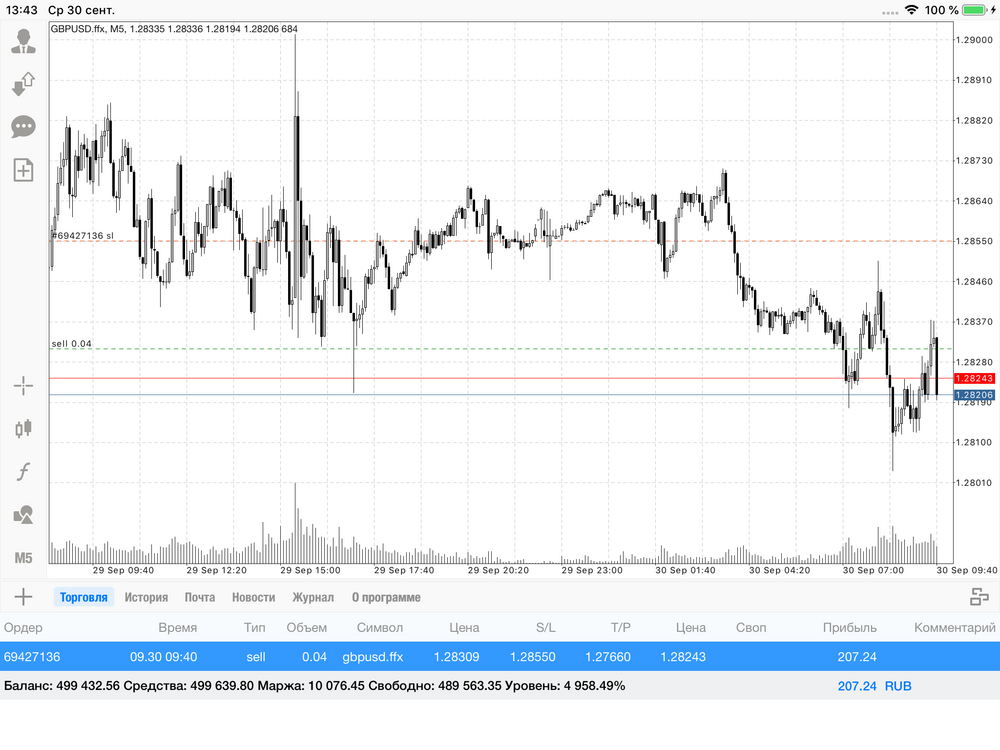Switch to the Торговля tab
Viewport: 1000px width, 750px height.
[84, 598]
